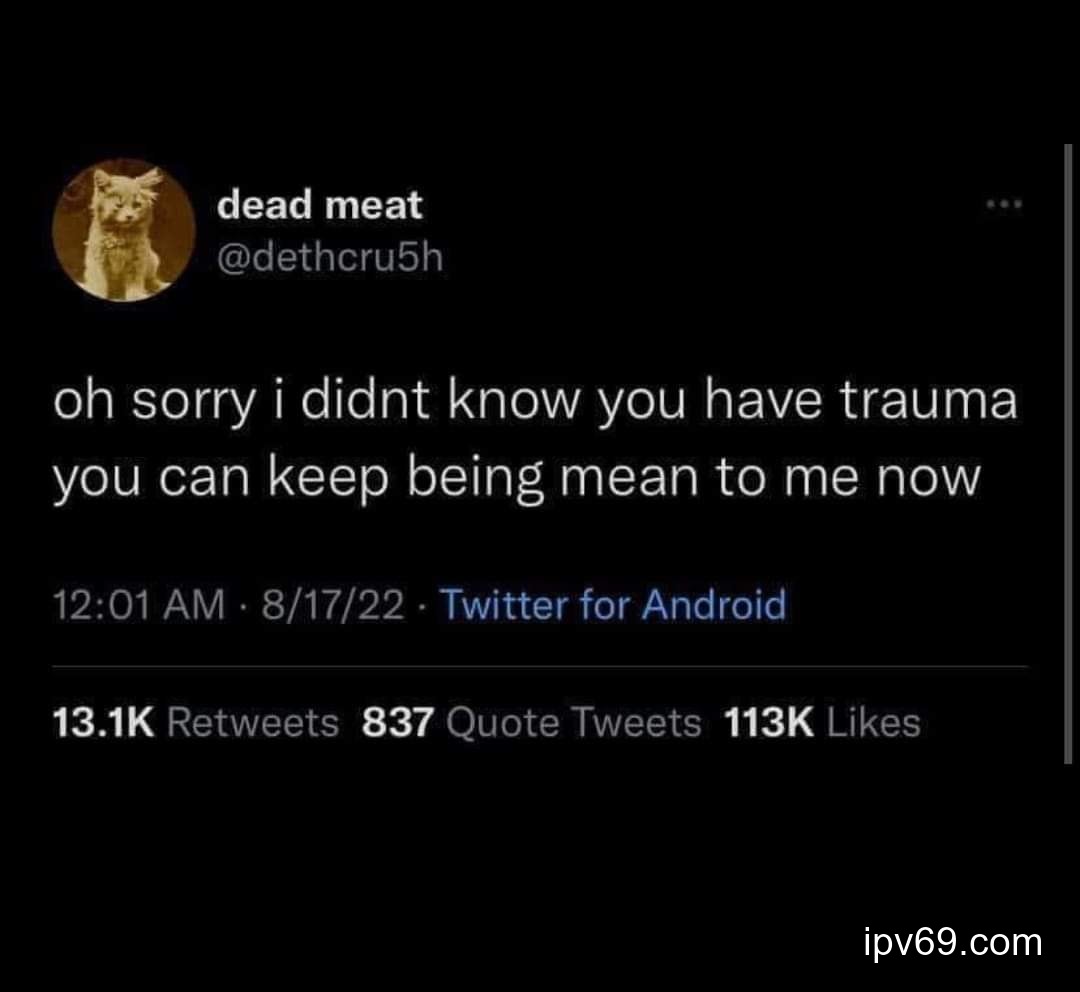Click the tweet line starting 'you can keep'
The width and height of the screenshot is (1080, 992).
516,480
